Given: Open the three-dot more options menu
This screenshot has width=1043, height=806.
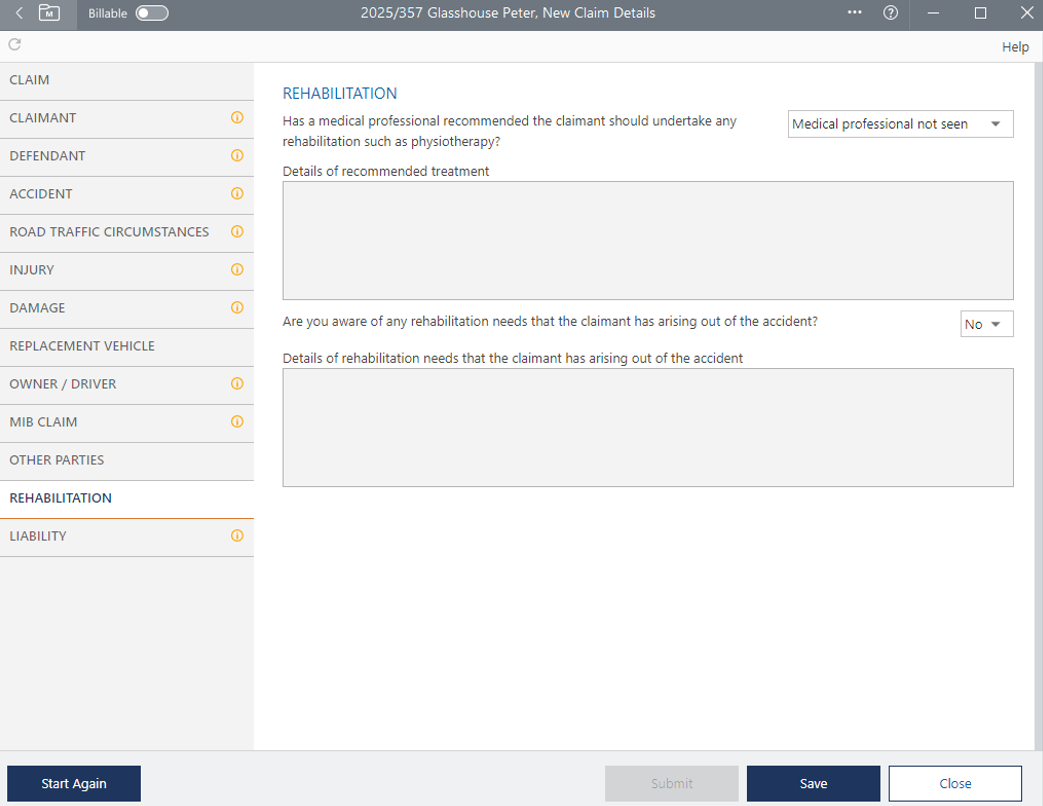Looking at the screenshot, I should tap(854, 13).
